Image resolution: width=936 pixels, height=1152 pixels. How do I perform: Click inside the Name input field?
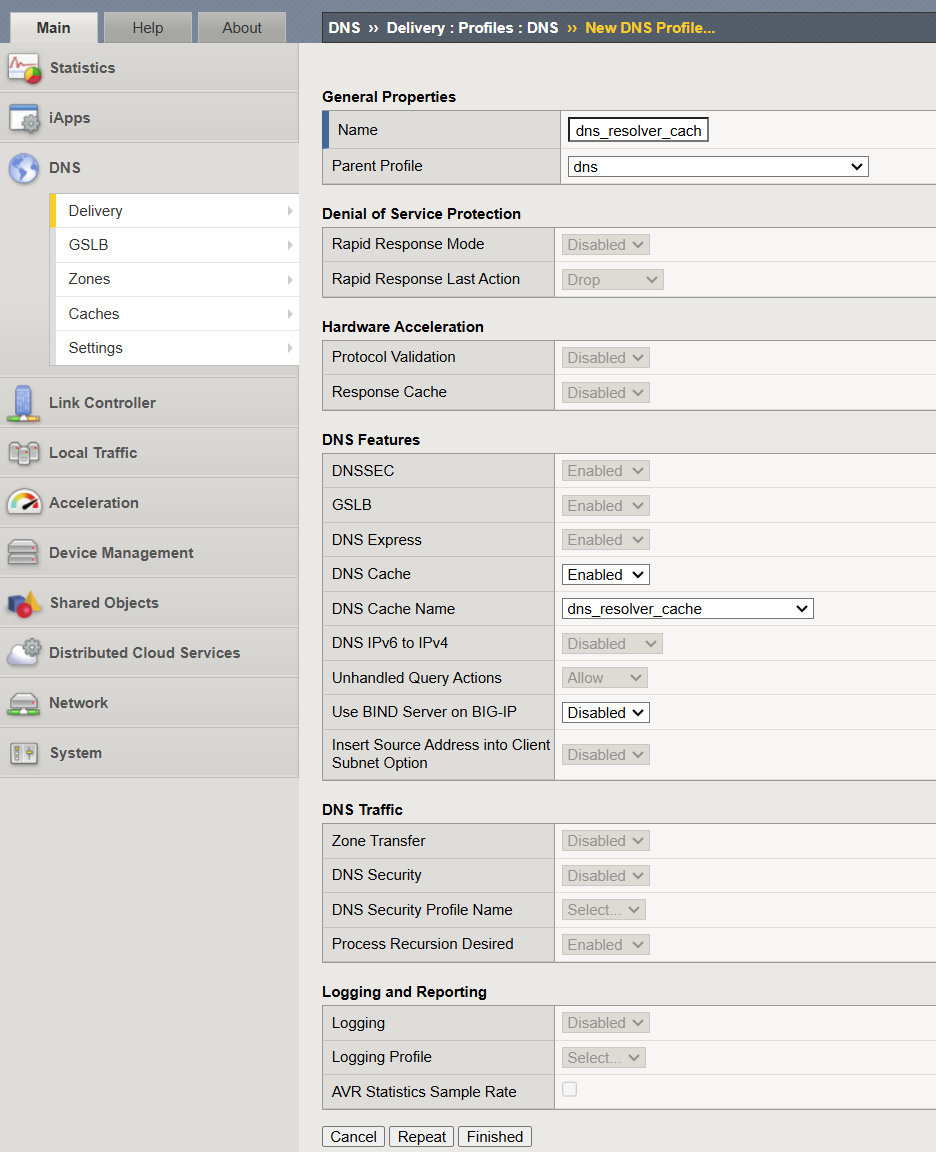(x=637, y=129)
